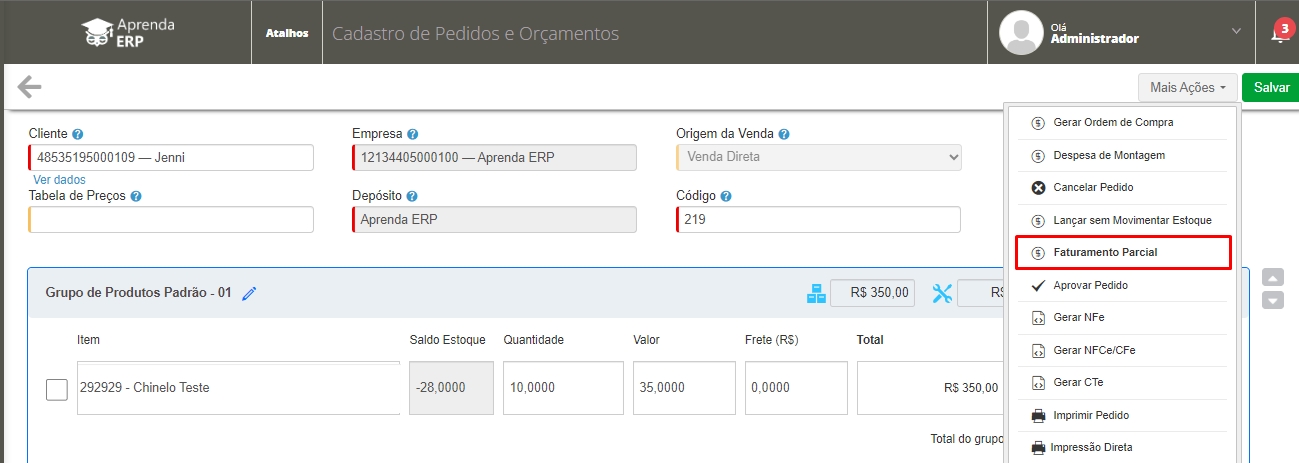Expand the Mais Ações dropdown
The height and width of the screenshot is (463, 1299).
[1187, 88]
